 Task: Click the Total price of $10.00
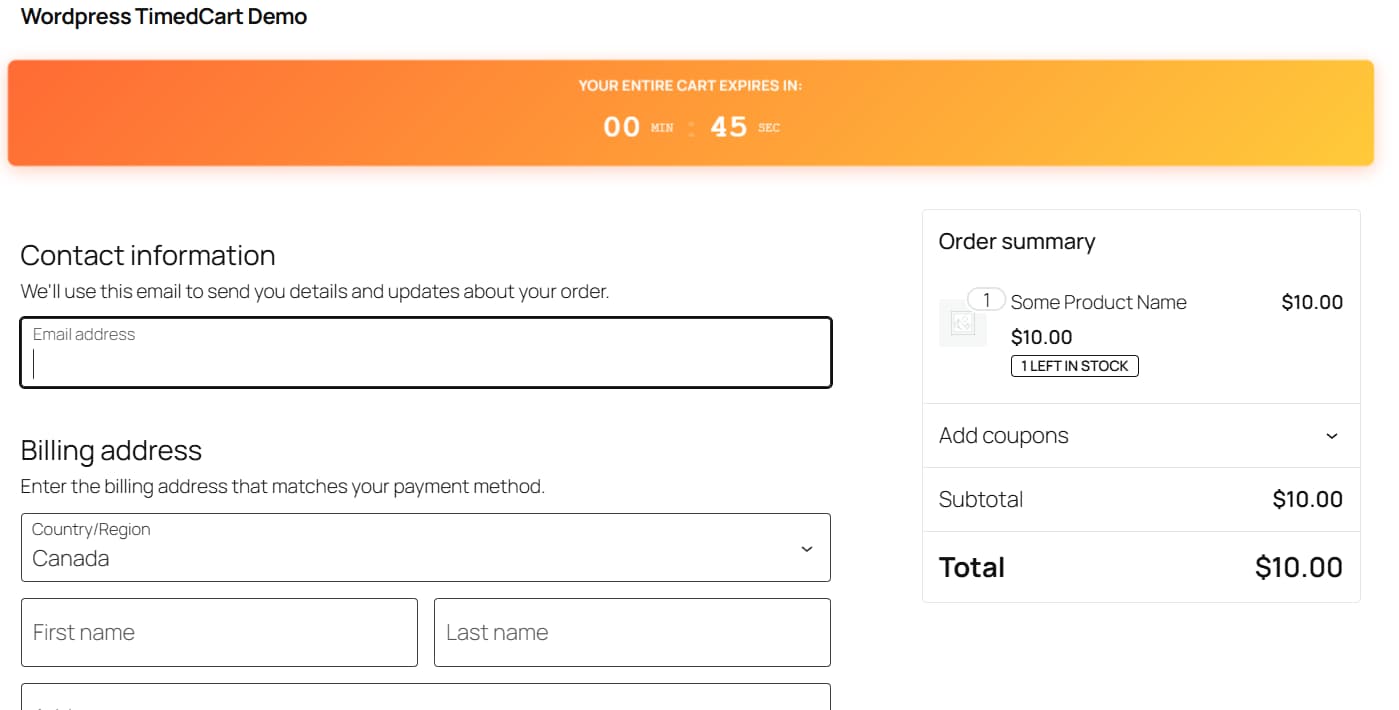pyautogui.click(x=1299, y=567)
